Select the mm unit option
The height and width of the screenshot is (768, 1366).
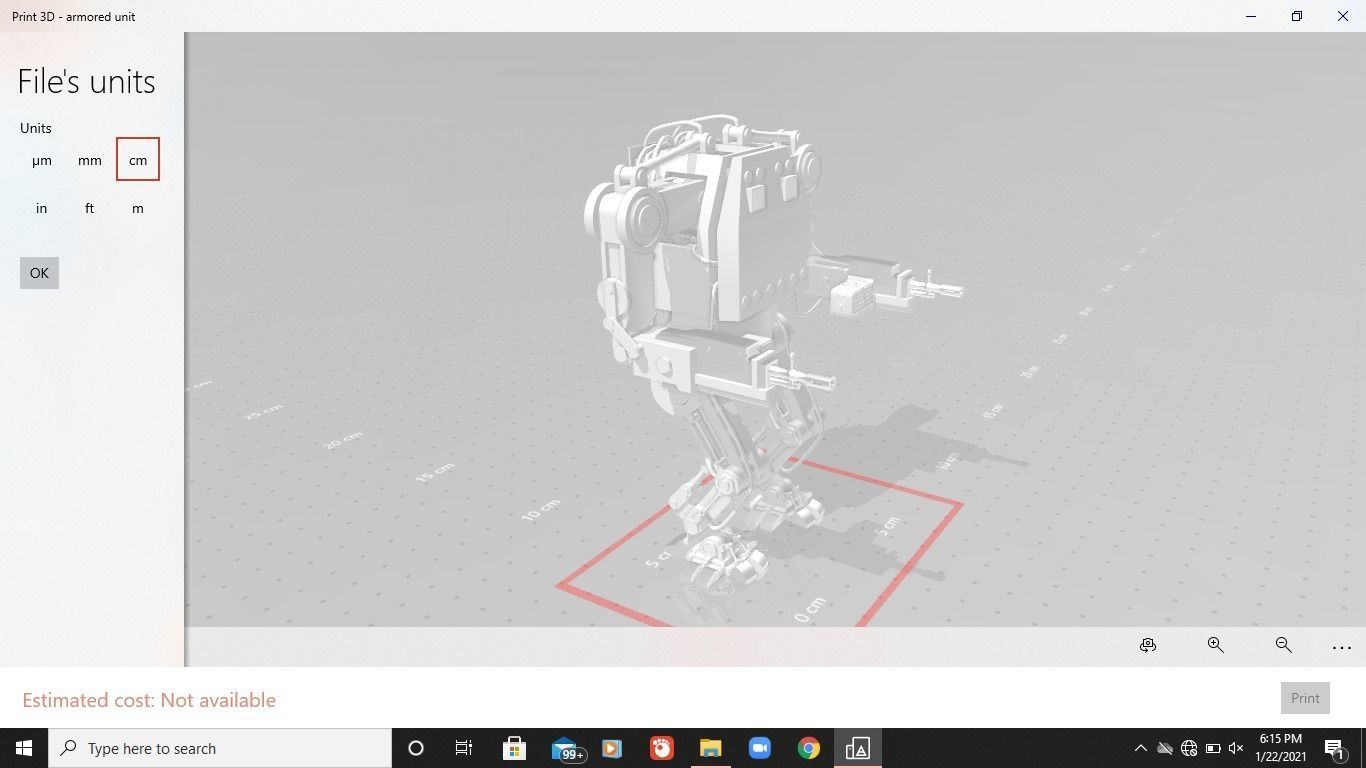tap(90, 160)
